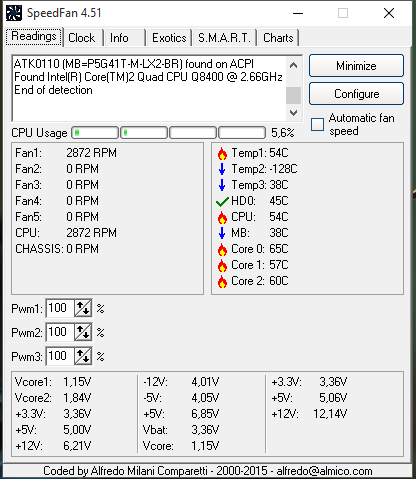The image size is (416, 479).
Task: Click the Fan4 0 RPM reading
Action: coord(57,201)
